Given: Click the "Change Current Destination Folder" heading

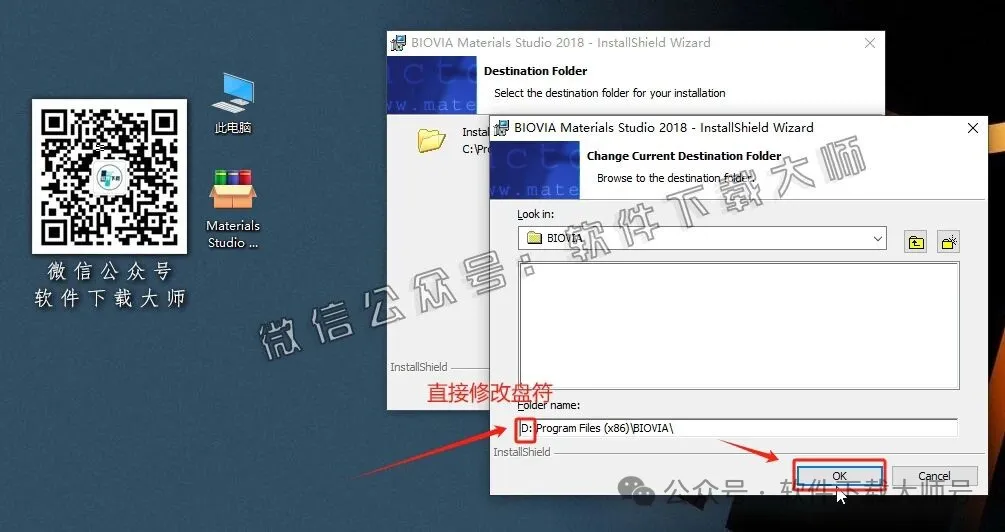Looking at the screenshot, I should pyautogui.click(x=684, y=156).
